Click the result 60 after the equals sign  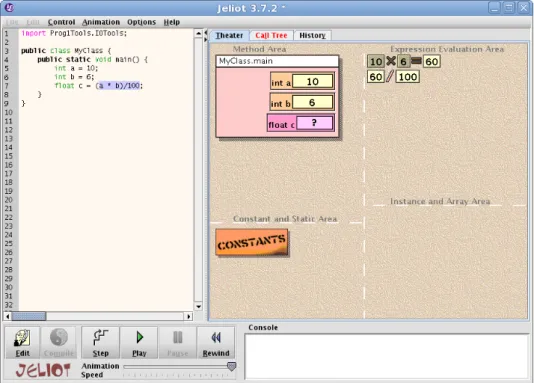(x=431, y=61)
